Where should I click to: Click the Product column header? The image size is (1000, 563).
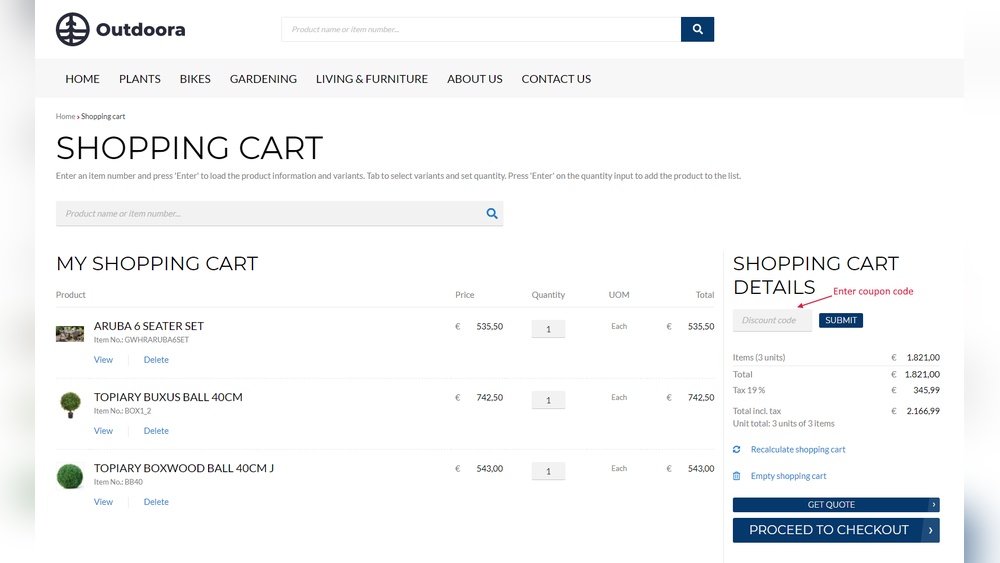(70, 295)
